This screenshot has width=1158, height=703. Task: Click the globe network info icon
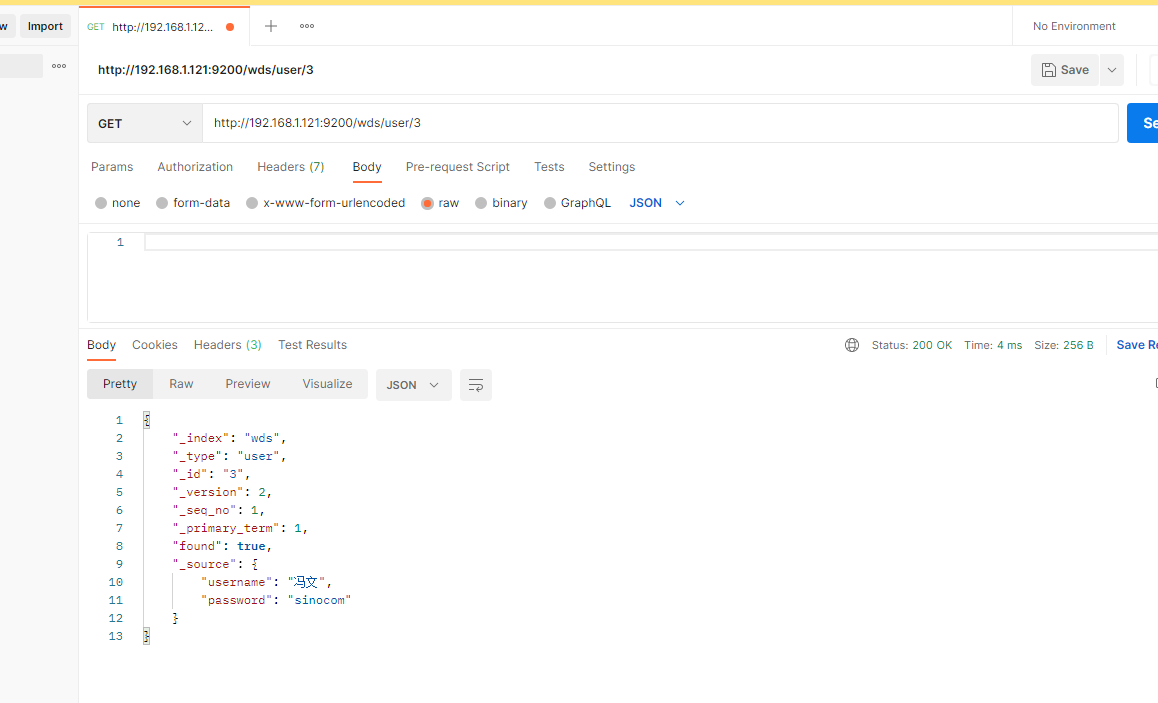(852, 345)
